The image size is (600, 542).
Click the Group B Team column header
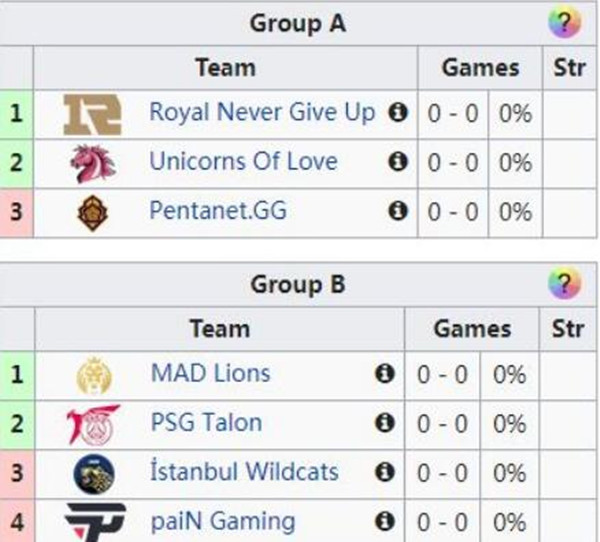tap(220, 329)
